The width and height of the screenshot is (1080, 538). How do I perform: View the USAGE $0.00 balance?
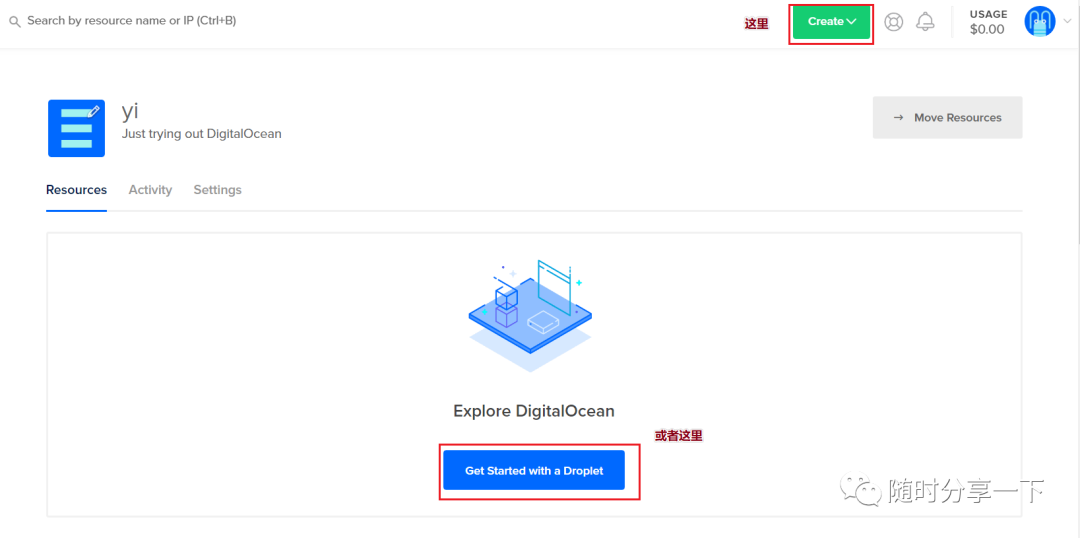988,23
